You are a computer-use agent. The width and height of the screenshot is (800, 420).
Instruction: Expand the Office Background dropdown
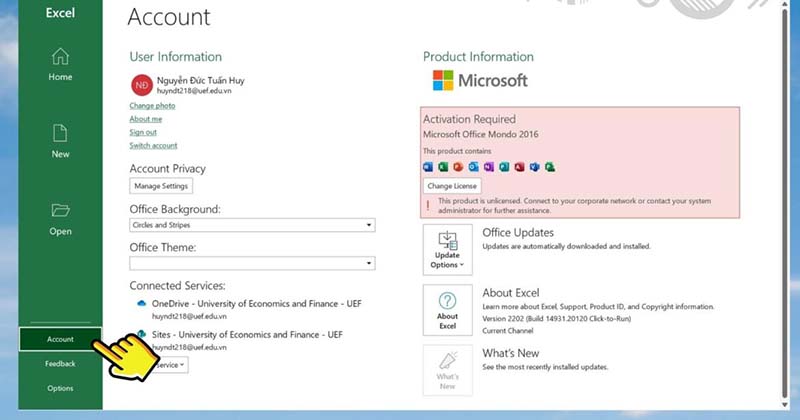coord(252,225)
